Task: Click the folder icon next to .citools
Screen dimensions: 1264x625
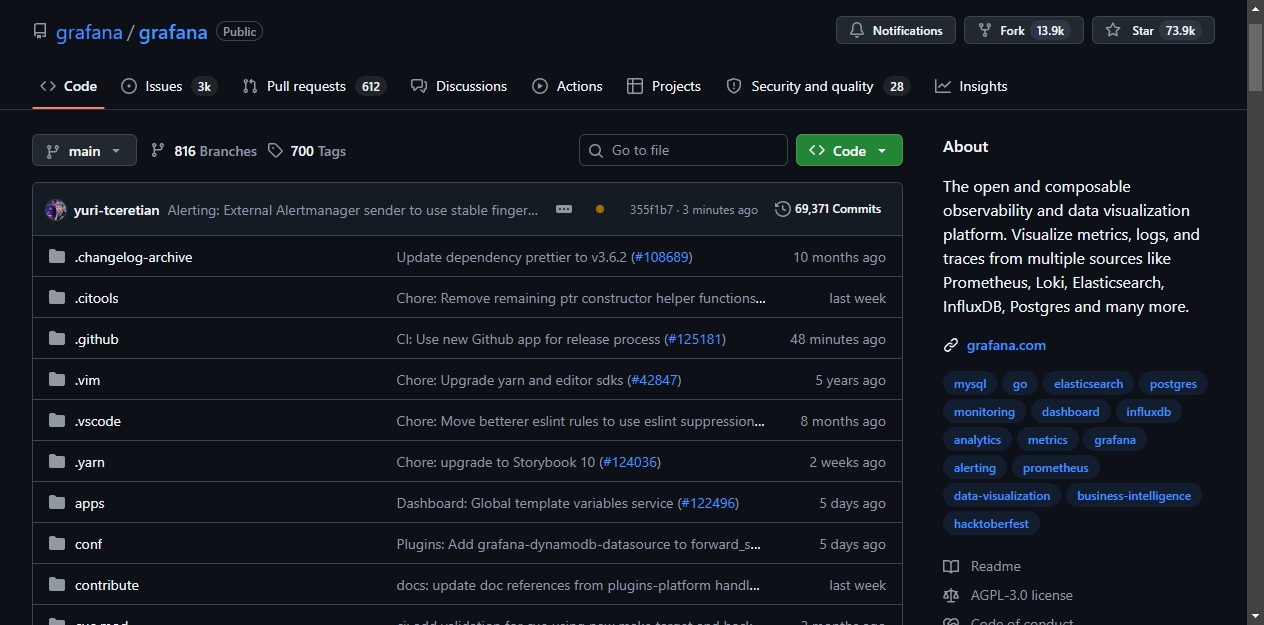Action: pyautogui.click(x=57, y=298)
